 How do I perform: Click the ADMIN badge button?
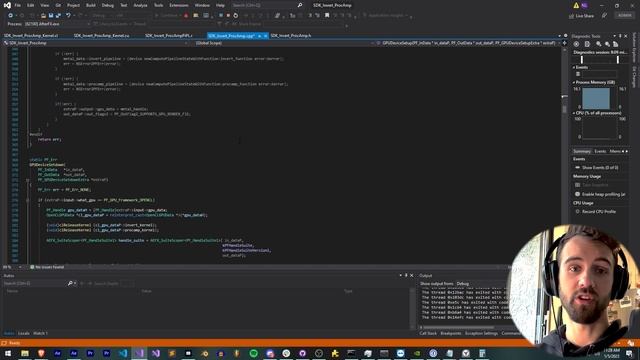pyautogui.click(x=624, y=15)
